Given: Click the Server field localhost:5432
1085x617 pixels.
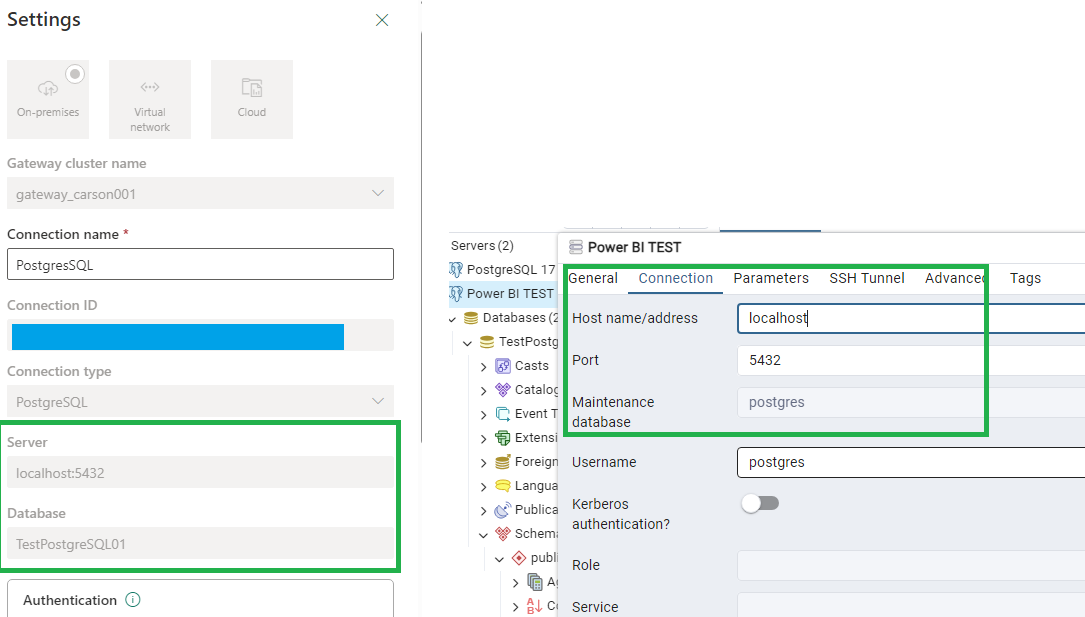Looking at the screenshot, I should 200,473.
